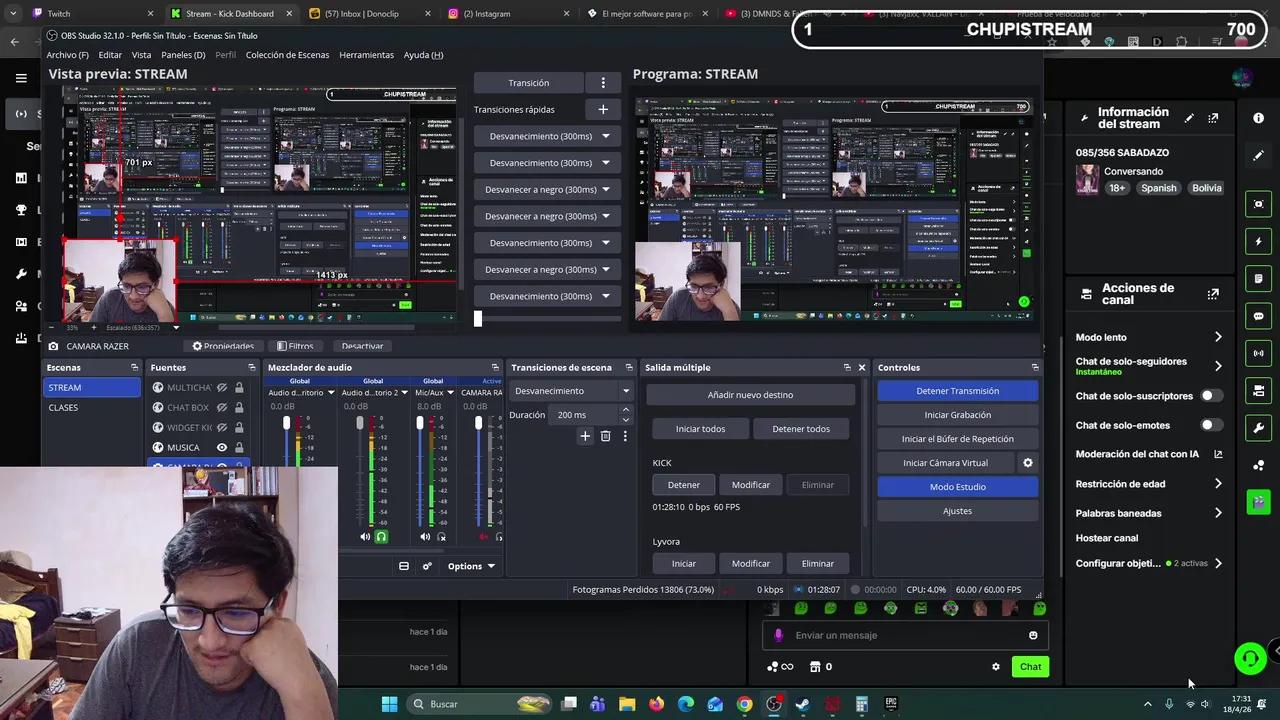Open Ajustes in Controles
This screenshot has width=1280, height=720.
[x=957, y=511]
